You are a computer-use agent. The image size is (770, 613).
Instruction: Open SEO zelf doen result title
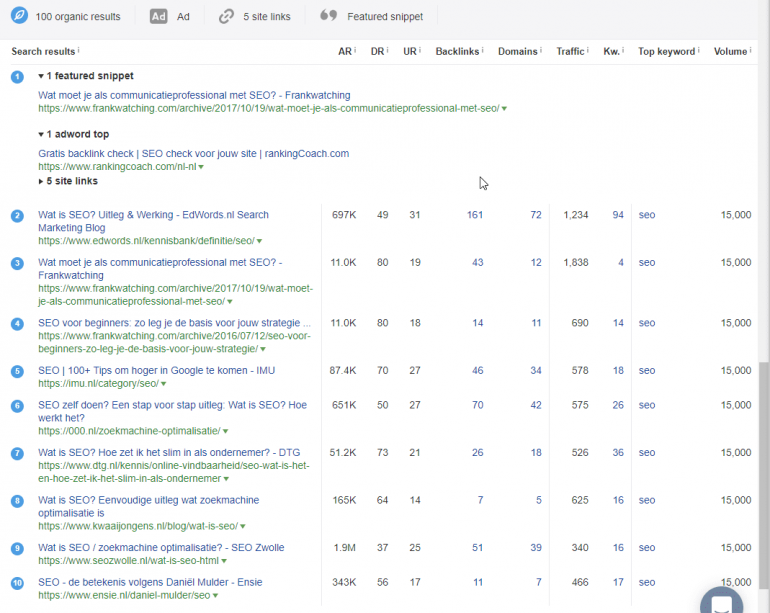tap(172, 412)
